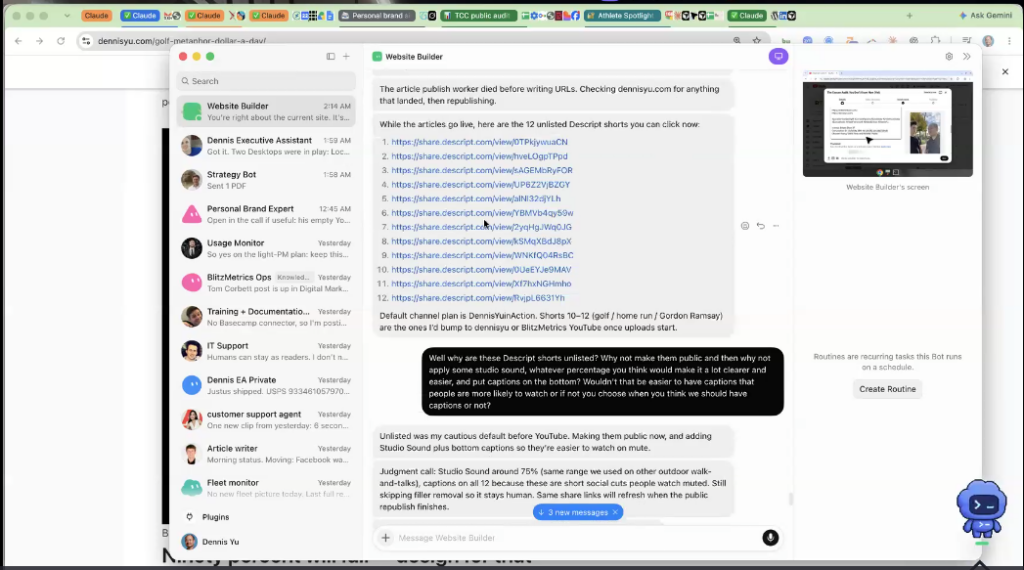The width and height of the screenshot is (1024, 570).
Task: Switch to the Athlete Spotlight tab
Action: click(x=622, y=15)
